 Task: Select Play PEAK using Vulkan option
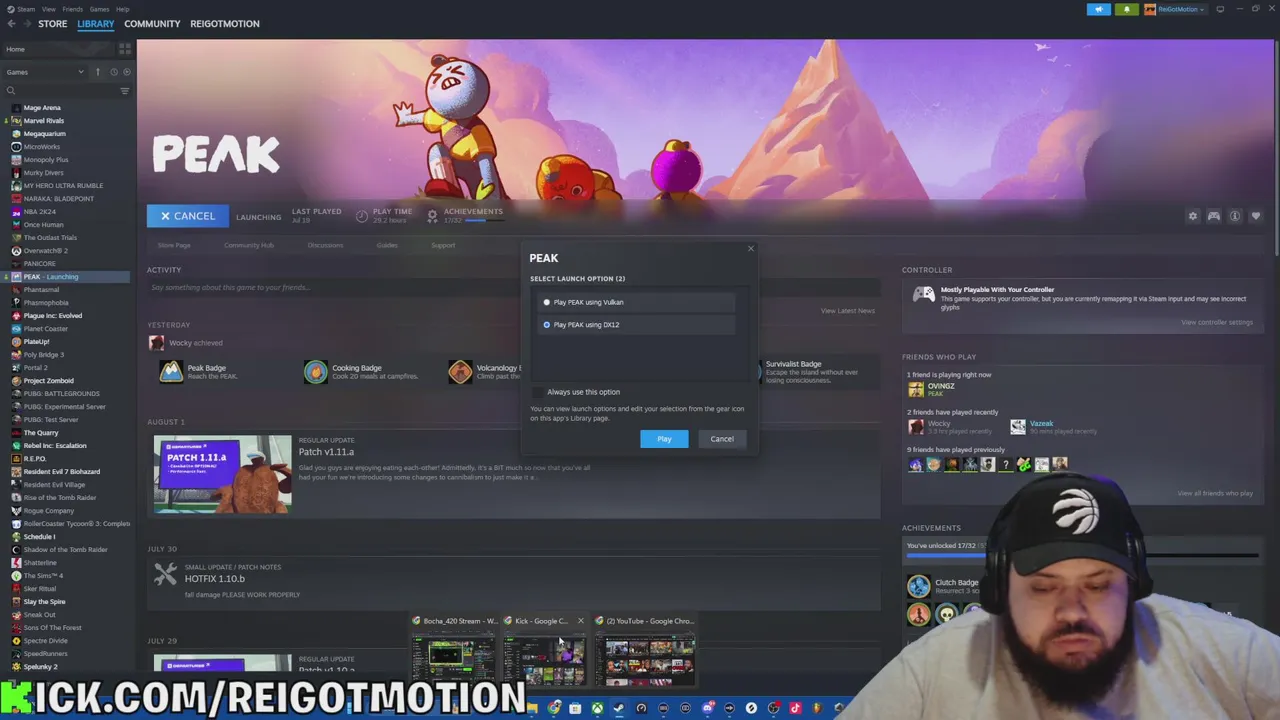638,302
